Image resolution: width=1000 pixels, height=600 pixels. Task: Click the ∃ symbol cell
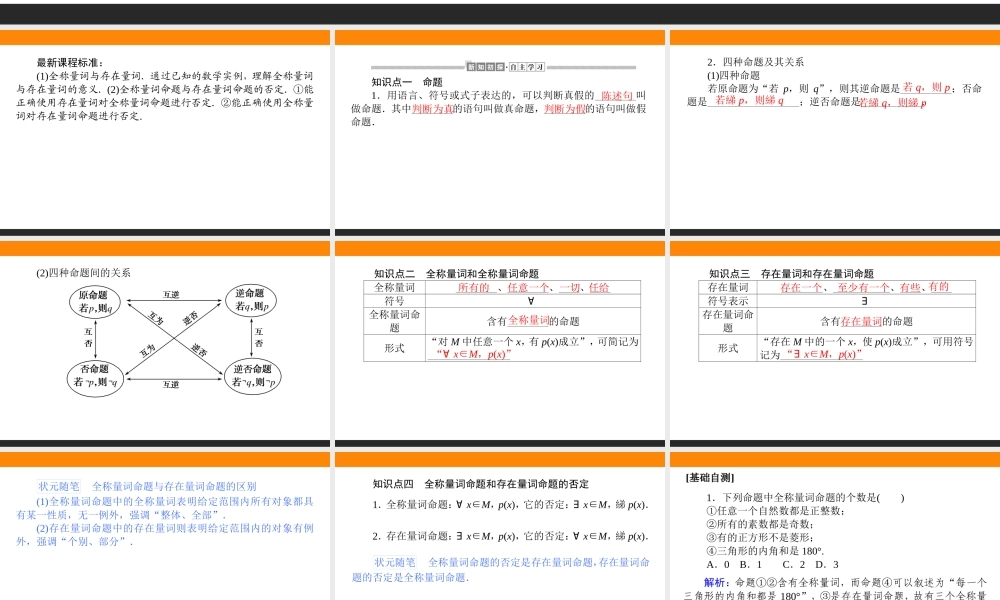866,301
